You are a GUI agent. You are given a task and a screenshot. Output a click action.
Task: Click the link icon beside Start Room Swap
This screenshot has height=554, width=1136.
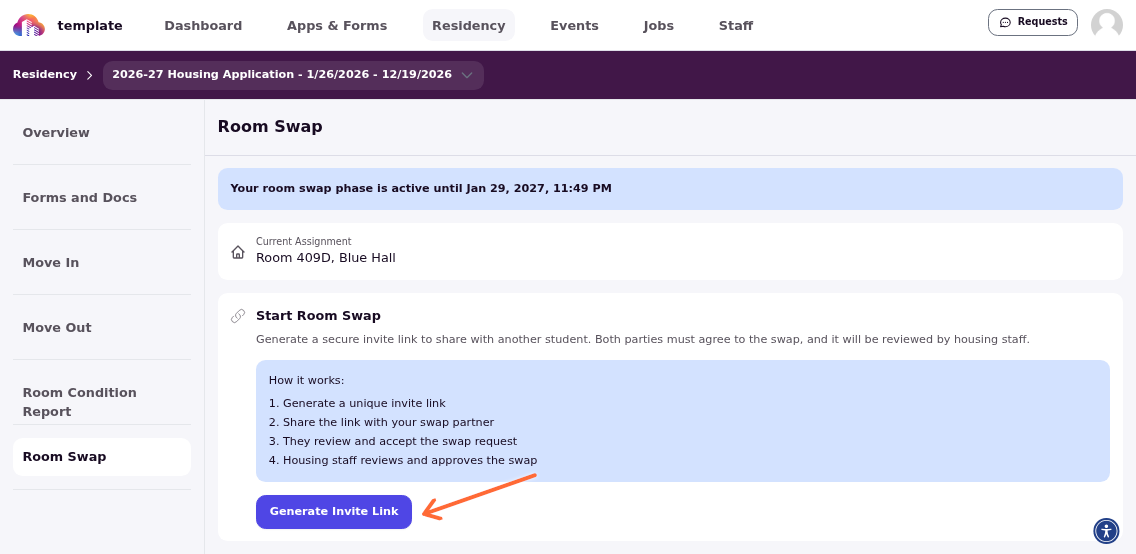pos(238,316)
